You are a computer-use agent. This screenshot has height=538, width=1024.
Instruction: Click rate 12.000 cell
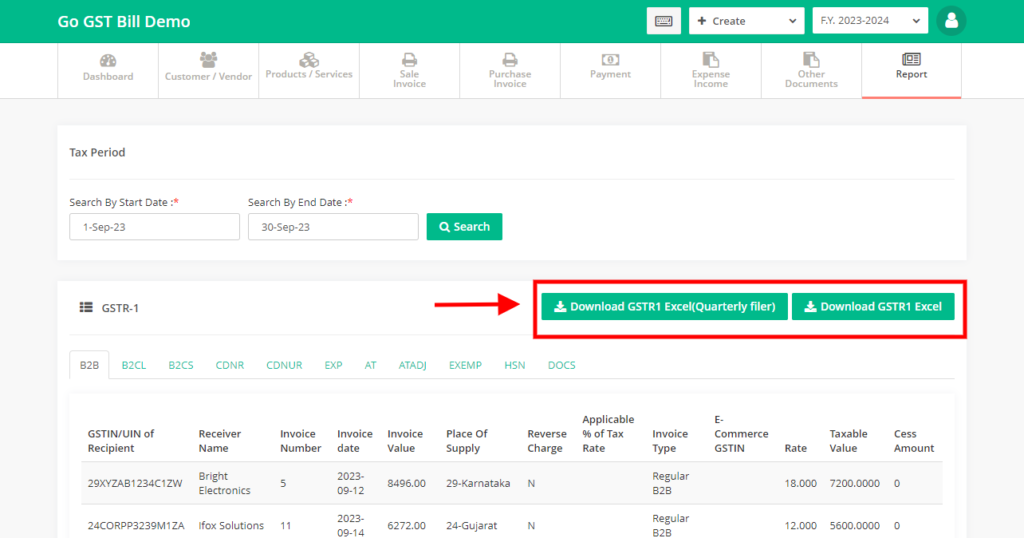point(800,525)
